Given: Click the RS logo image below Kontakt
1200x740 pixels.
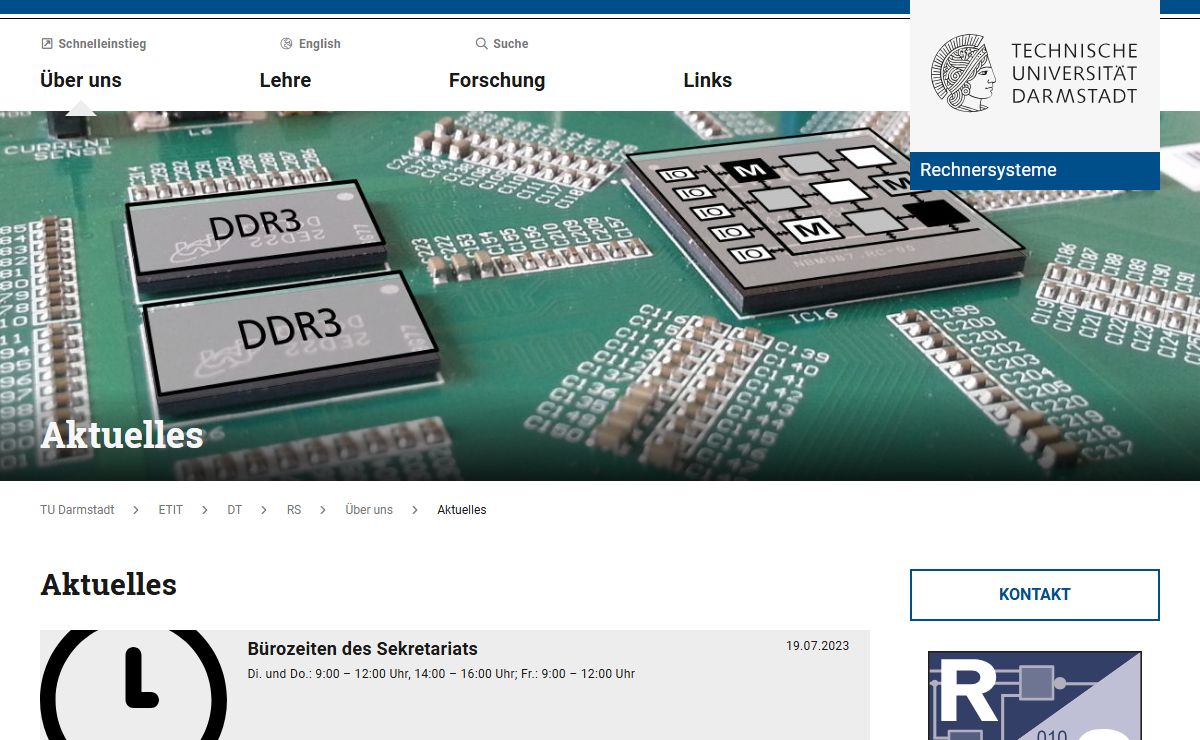Looking at the screenshot, I should coord(1035,696).
